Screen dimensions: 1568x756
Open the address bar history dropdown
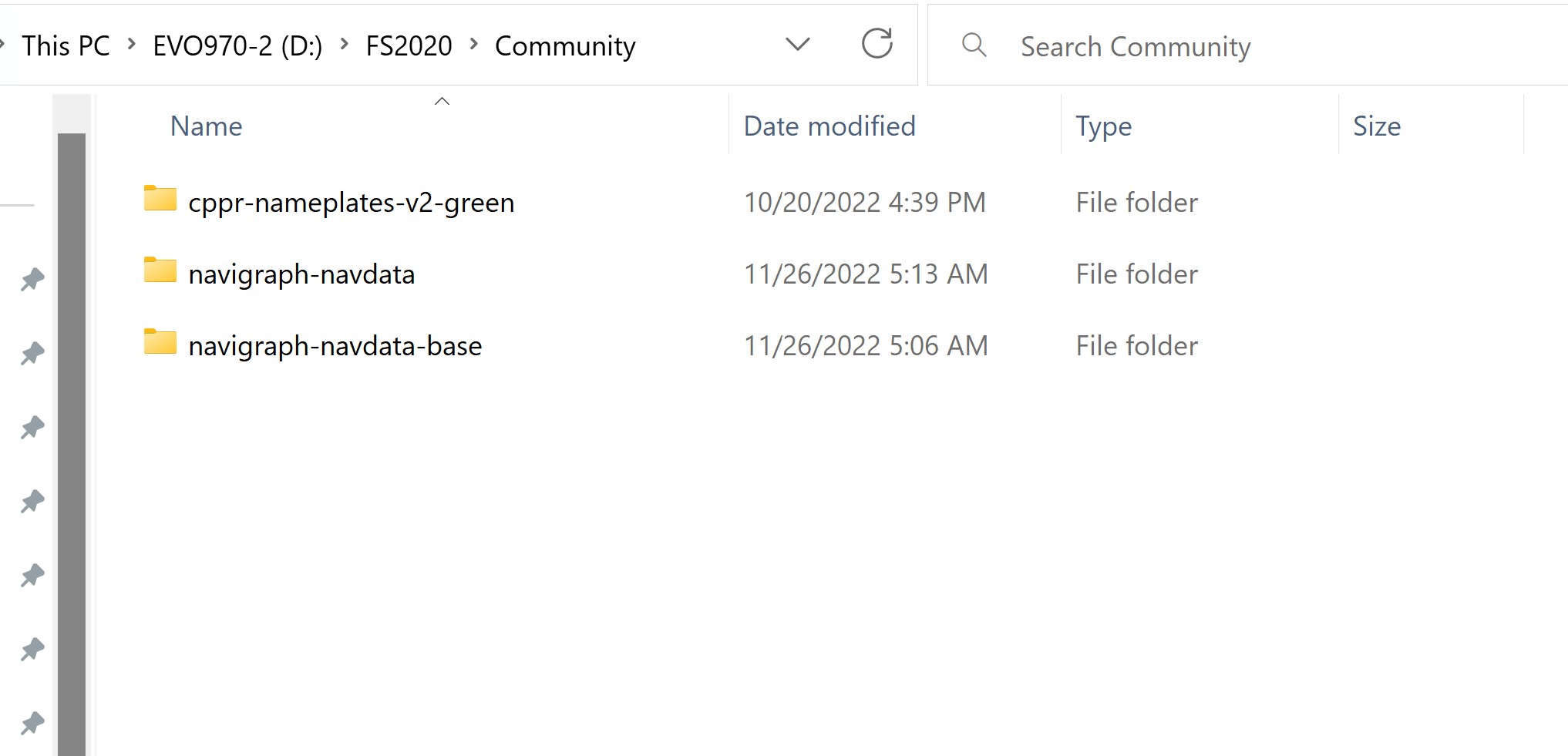tap(797, 45)
